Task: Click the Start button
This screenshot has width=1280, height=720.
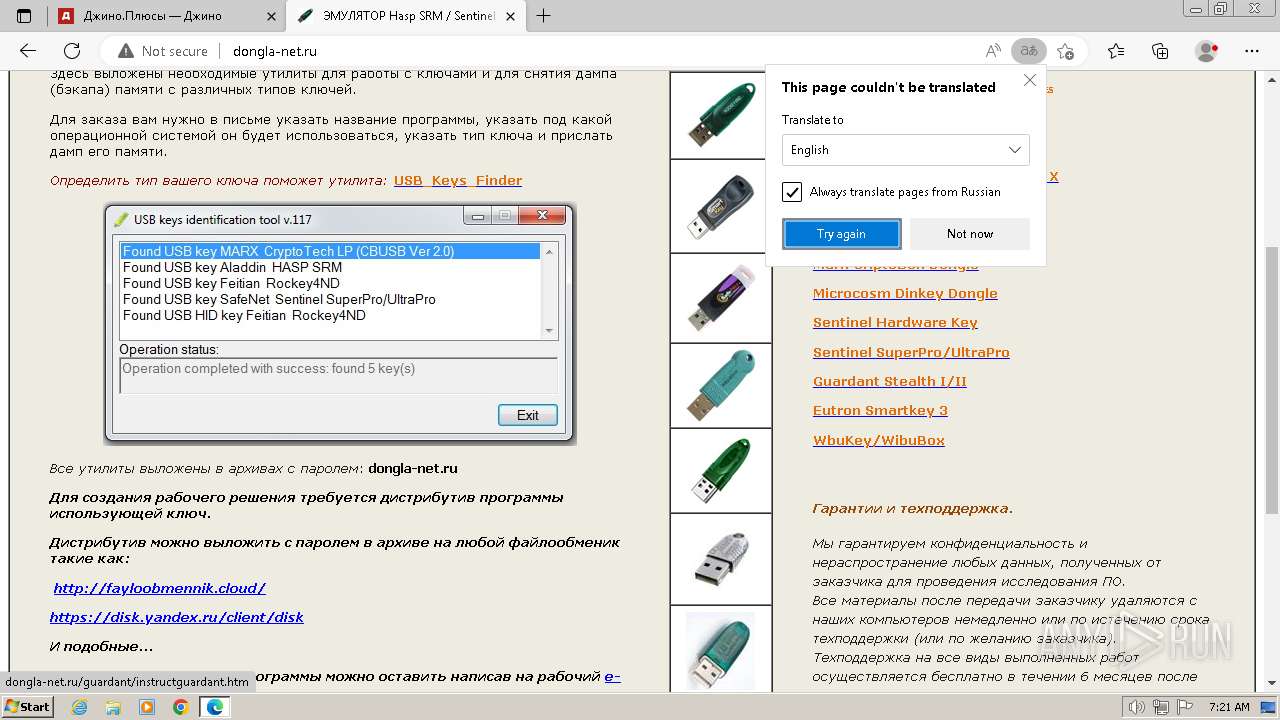Action: coord(28,707)
